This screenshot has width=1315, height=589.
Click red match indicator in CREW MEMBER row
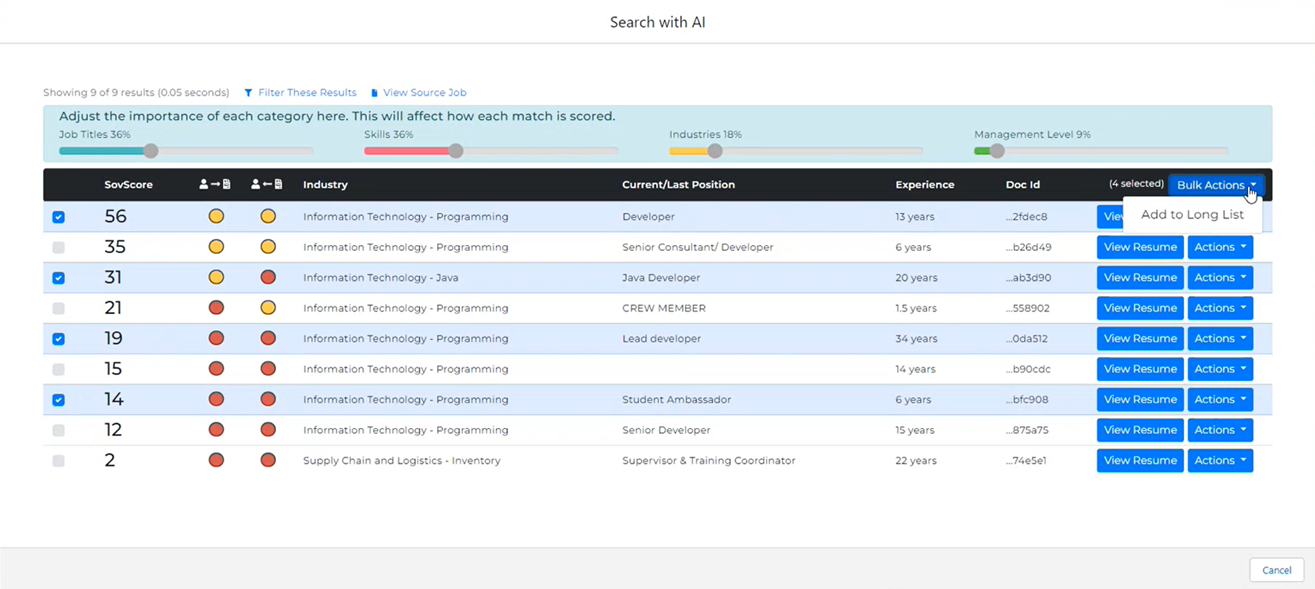point(216,308)
